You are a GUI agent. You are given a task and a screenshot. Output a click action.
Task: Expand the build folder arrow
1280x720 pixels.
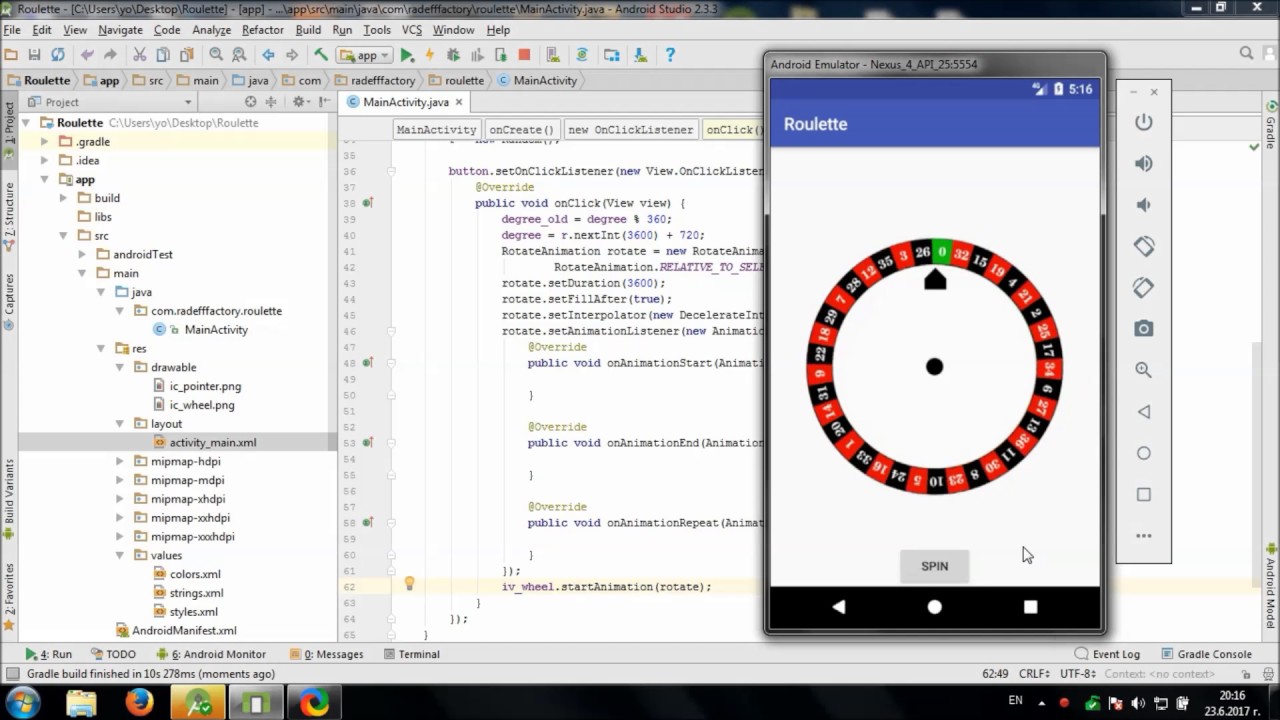pos(63,198)
